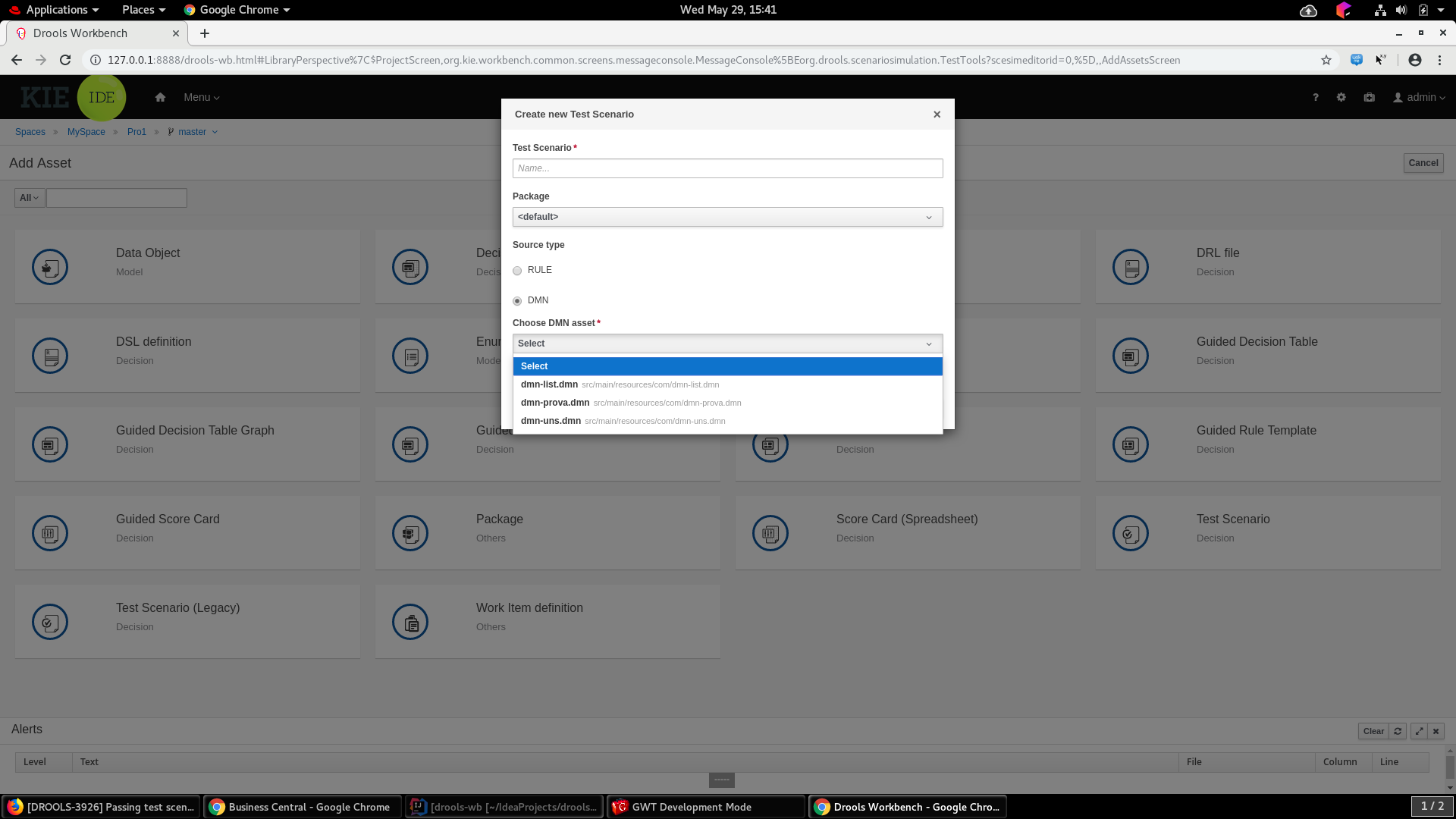Open the Menu dropdown in header
The height and width of the screenshot is (819, 1456).
coord(201,97)
